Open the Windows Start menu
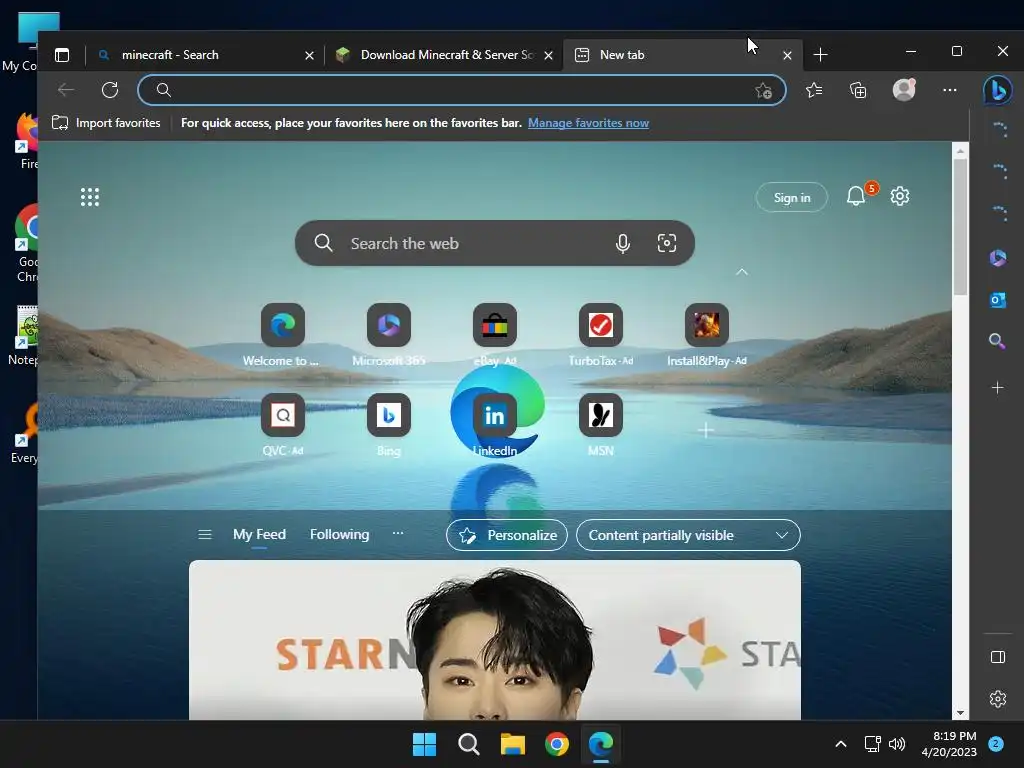Viewport: 1024px width, 768px height. click(x=424, y=744)
